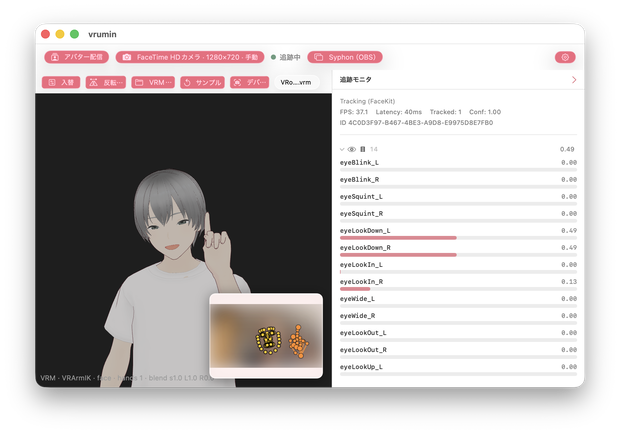Click the 入替 swap button
The image size is (620, 434).
[x=61, y=82]
